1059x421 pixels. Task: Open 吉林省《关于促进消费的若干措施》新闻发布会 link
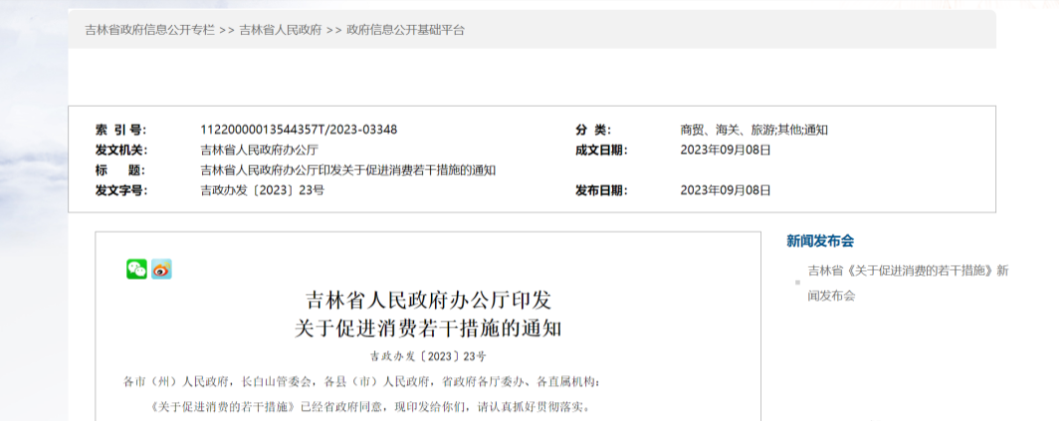(x=907, y=271)
